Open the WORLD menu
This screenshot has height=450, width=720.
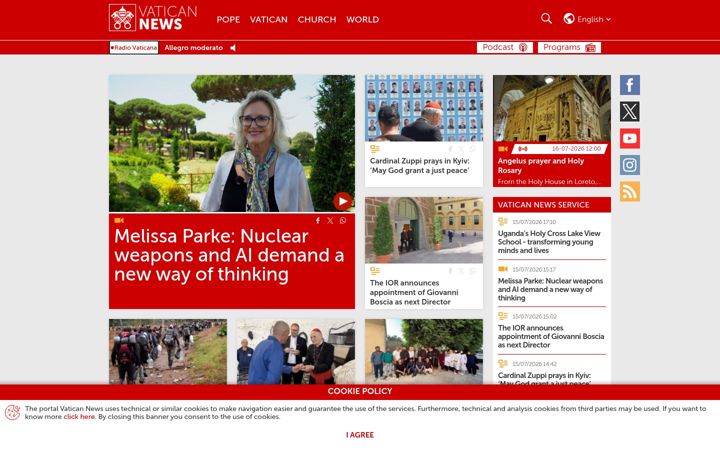pos(363,19)
